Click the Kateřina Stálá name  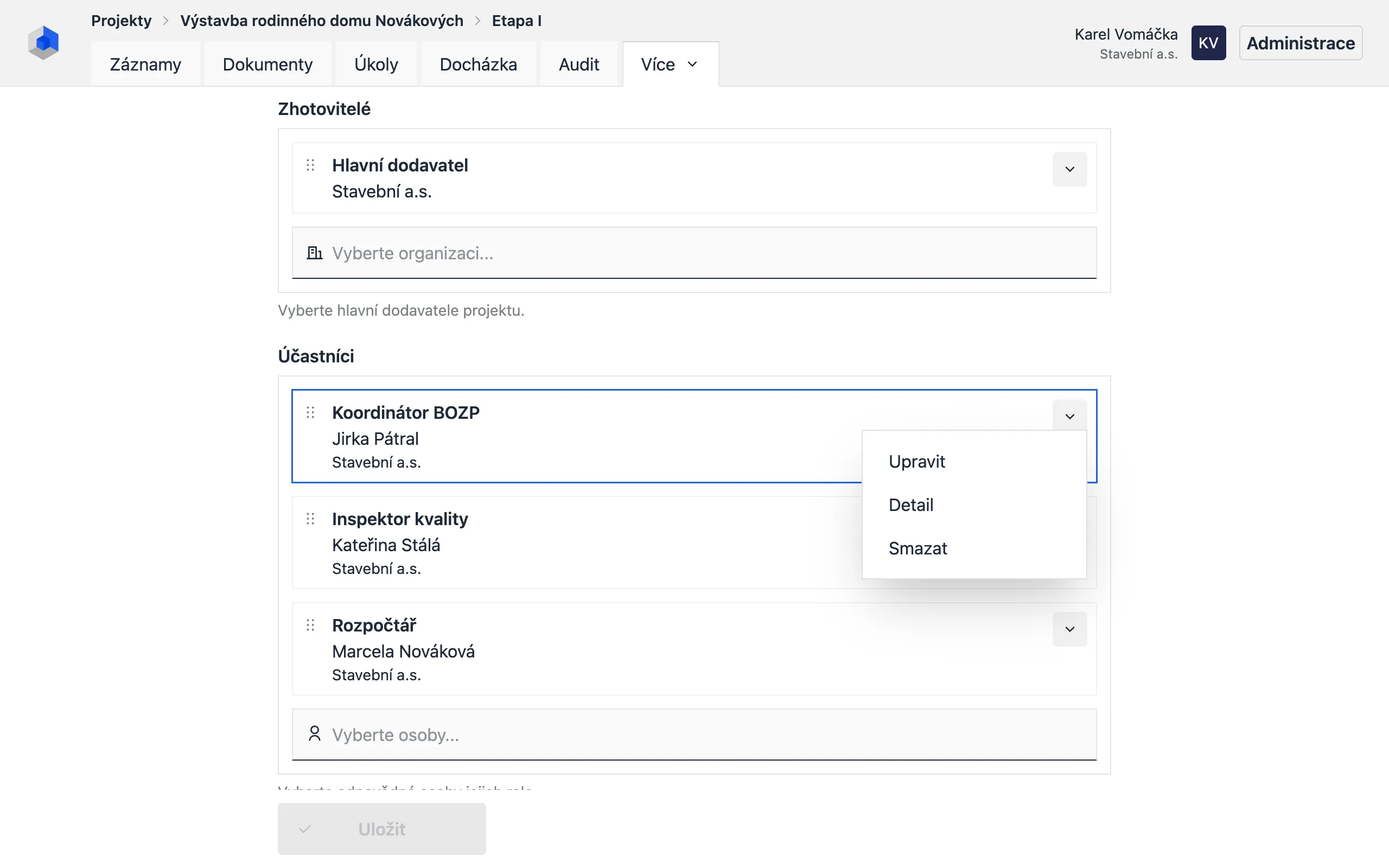point(386,545)
